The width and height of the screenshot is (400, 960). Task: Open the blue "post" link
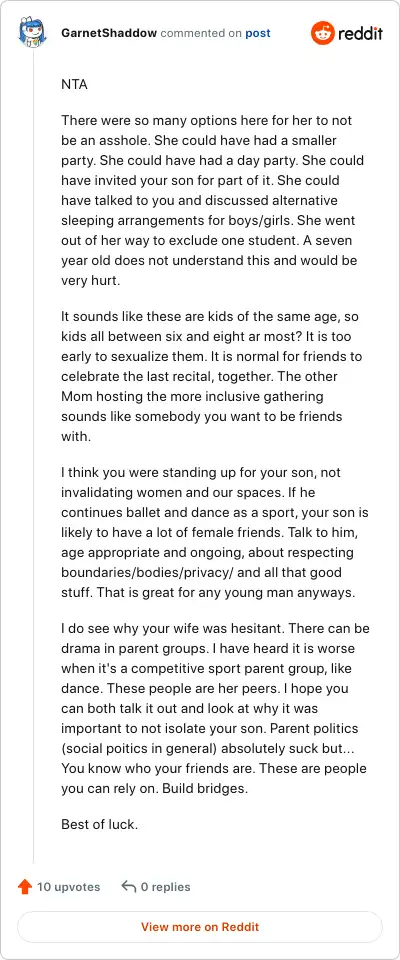click(258, 33)
